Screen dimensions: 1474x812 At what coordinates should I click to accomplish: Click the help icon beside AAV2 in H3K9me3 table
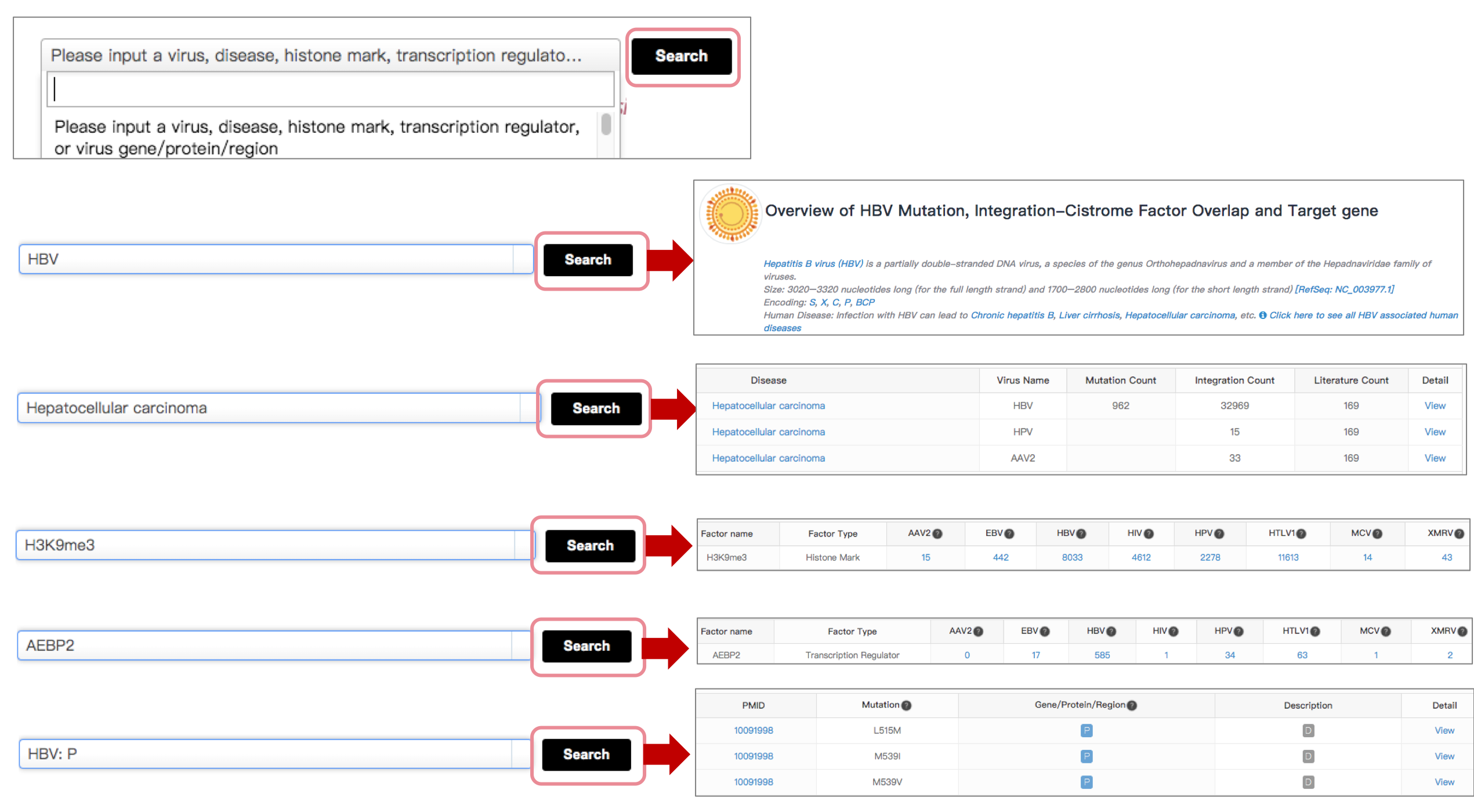tap(937, 534)
